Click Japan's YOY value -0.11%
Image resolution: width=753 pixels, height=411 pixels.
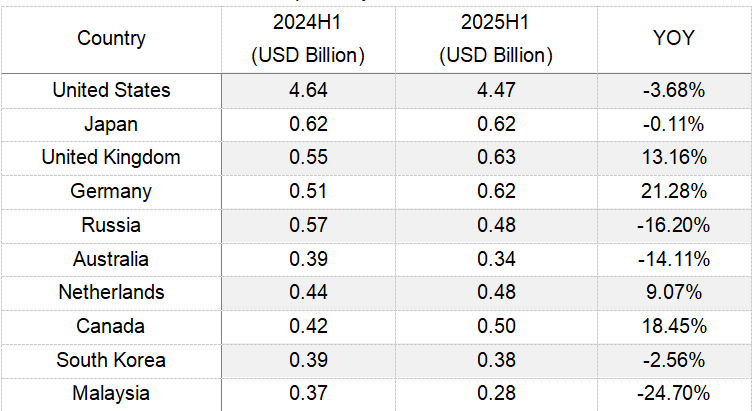[674, 124]
